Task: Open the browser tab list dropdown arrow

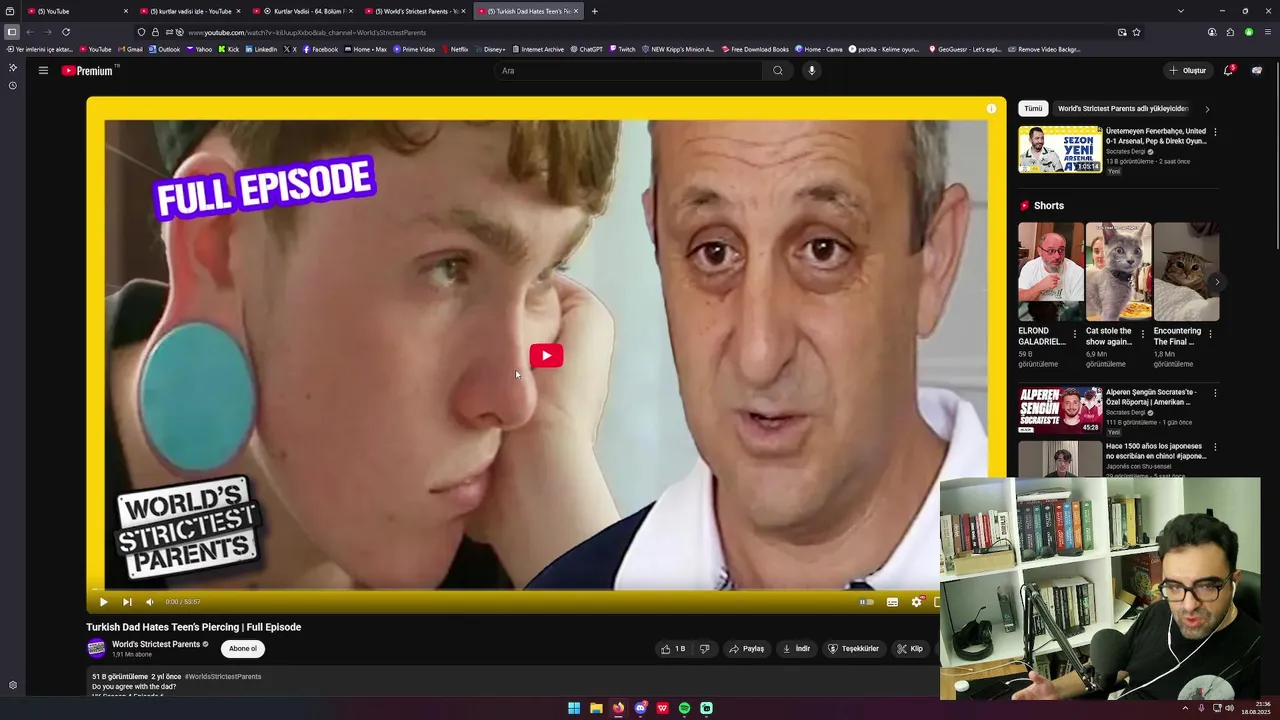Action: (x=1180, y=11)
